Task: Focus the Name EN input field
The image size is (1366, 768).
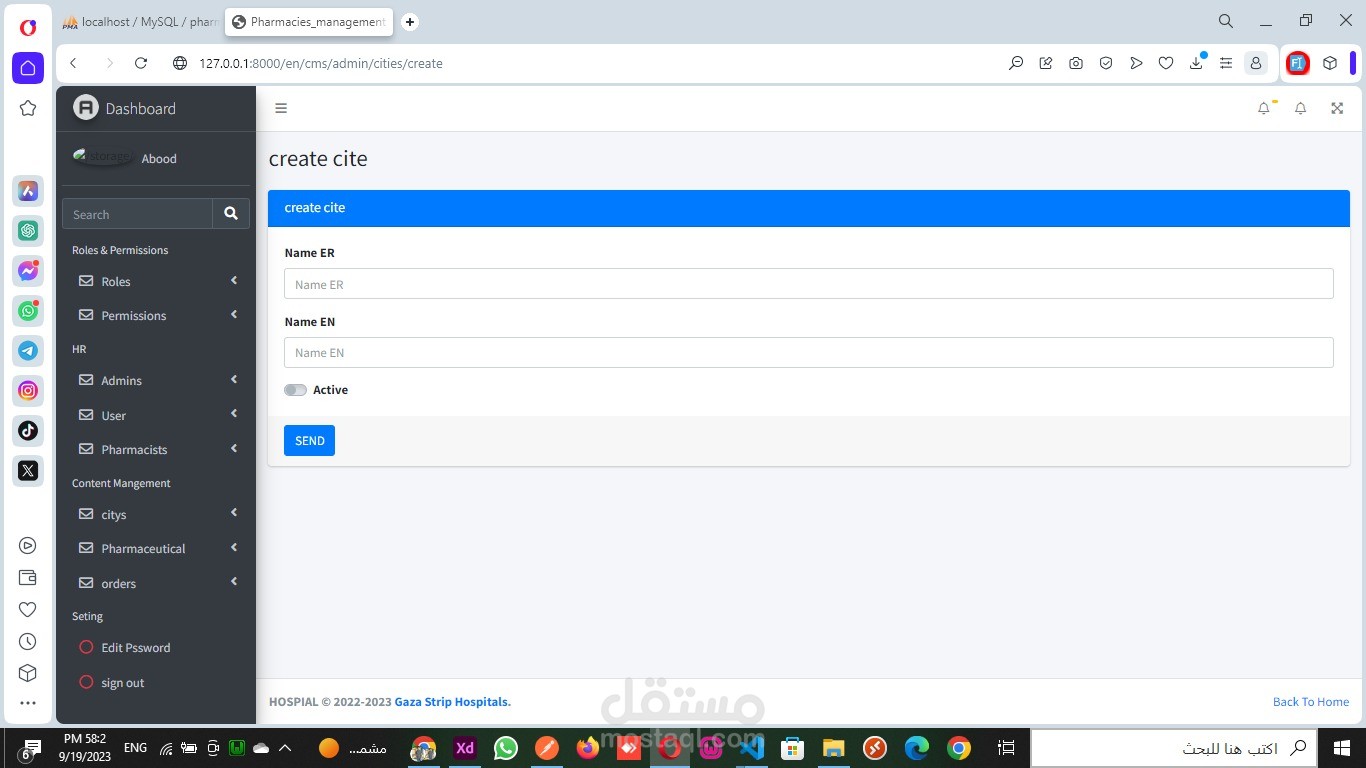Action: [809, 352]
